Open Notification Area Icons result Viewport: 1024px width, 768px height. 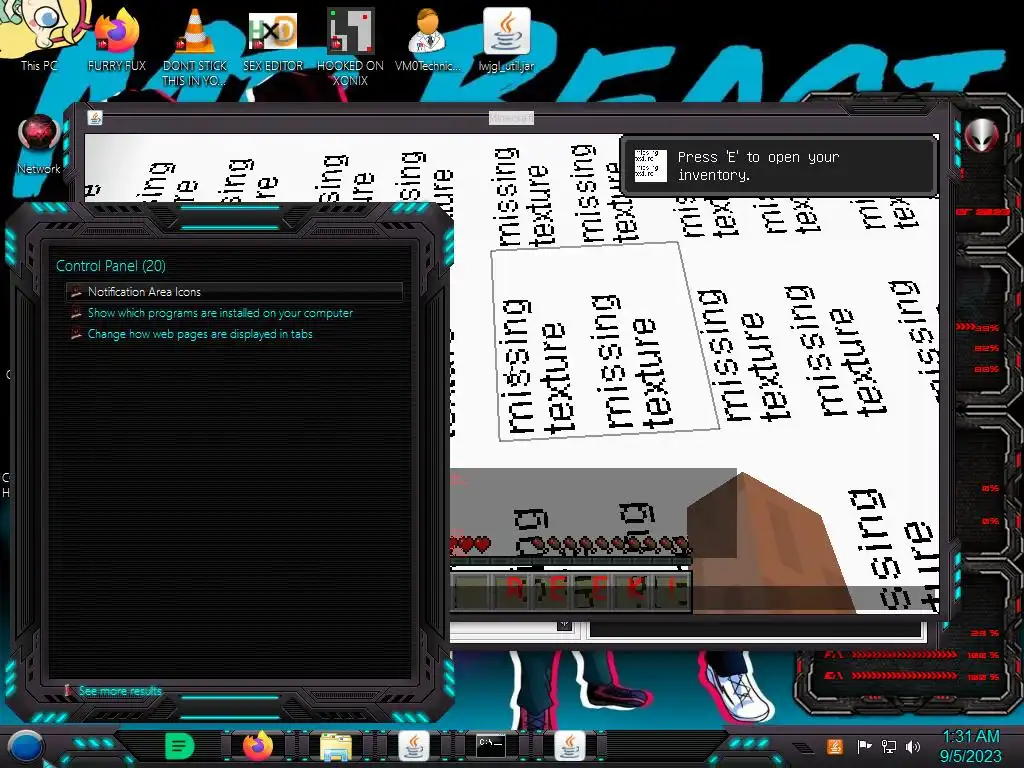click(x=234, y=292)
